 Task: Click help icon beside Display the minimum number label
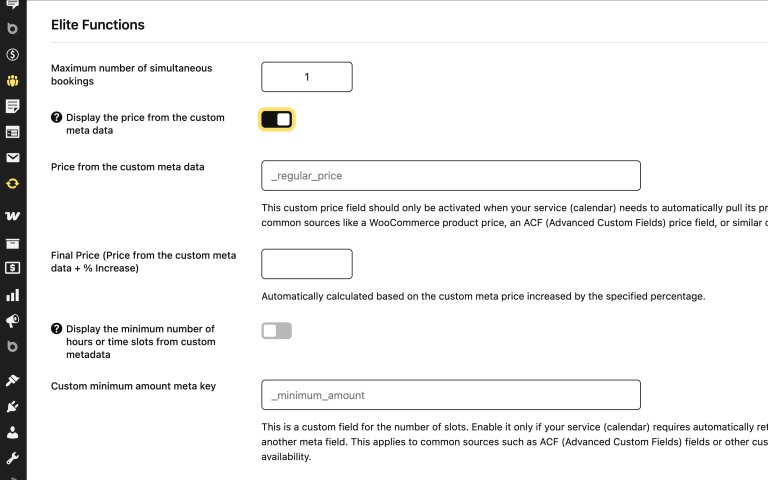click(x=56, y=329)
